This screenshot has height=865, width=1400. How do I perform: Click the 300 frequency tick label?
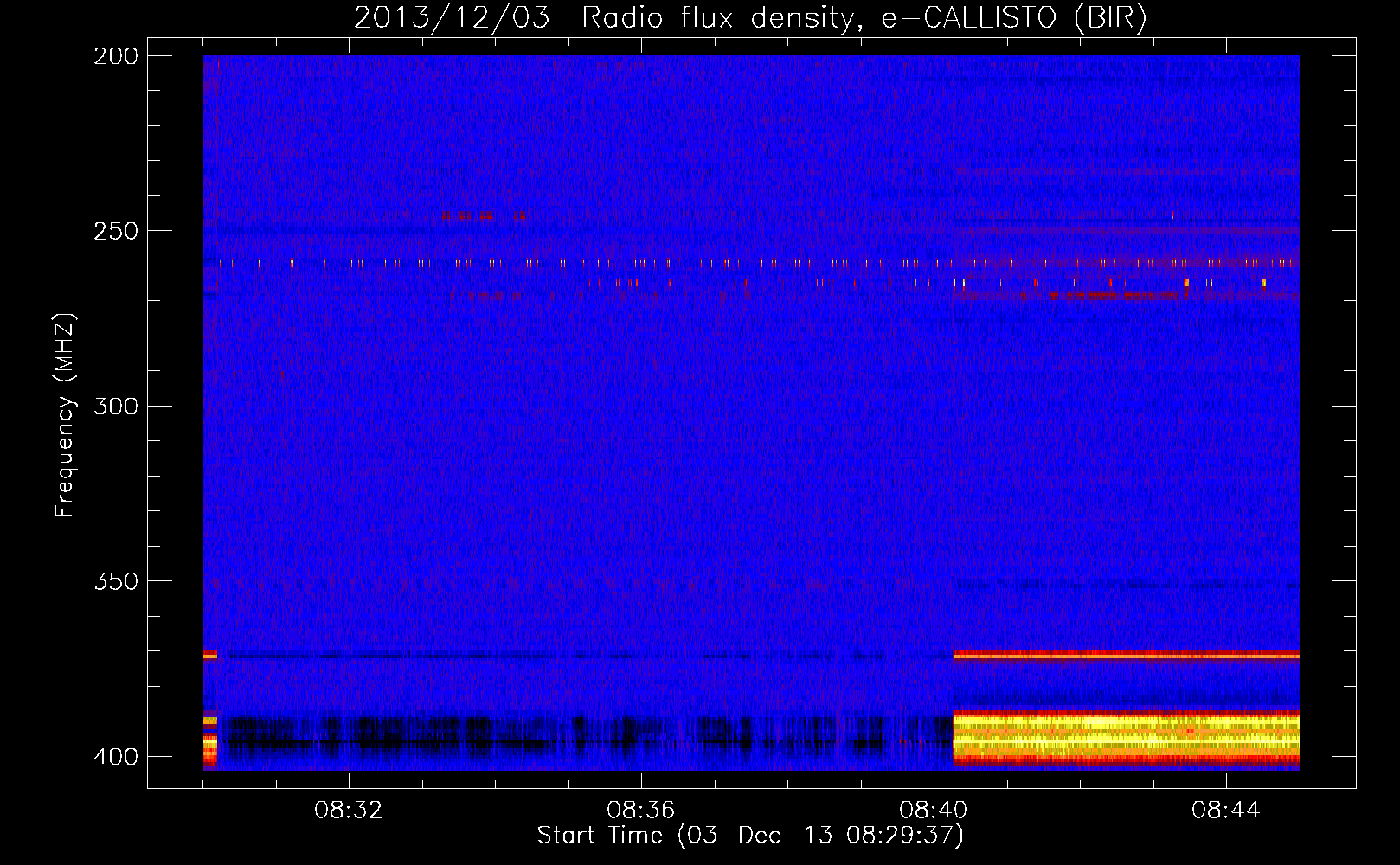[x=116, y=406]
